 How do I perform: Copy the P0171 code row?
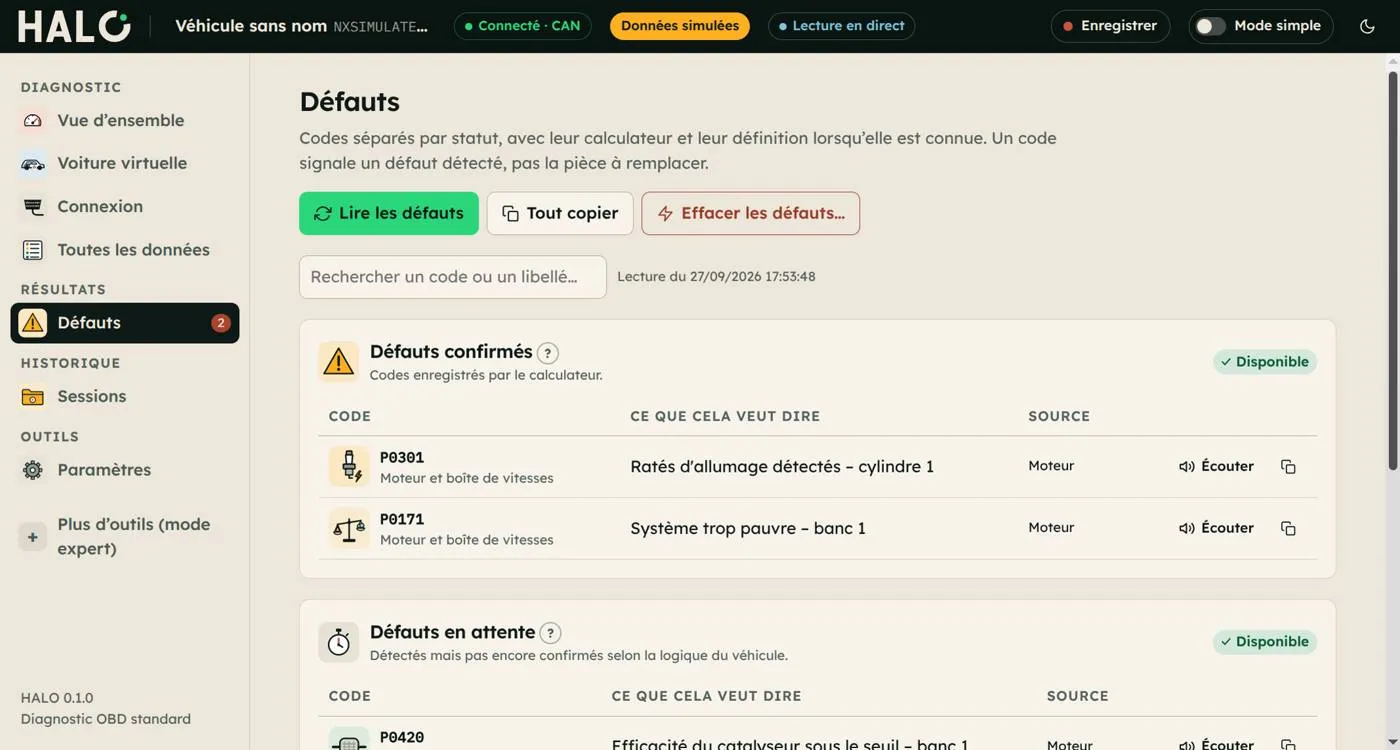coord(1288,528)
